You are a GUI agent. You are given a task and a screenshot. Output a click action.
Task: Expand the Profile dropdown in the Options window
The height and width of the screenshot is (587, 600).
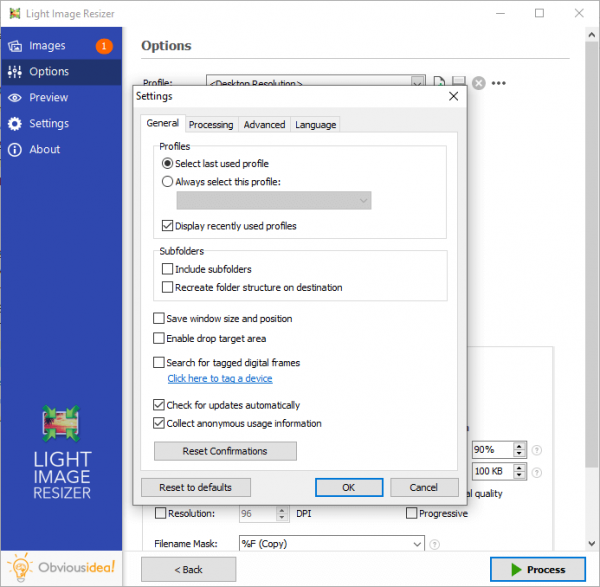417,82
